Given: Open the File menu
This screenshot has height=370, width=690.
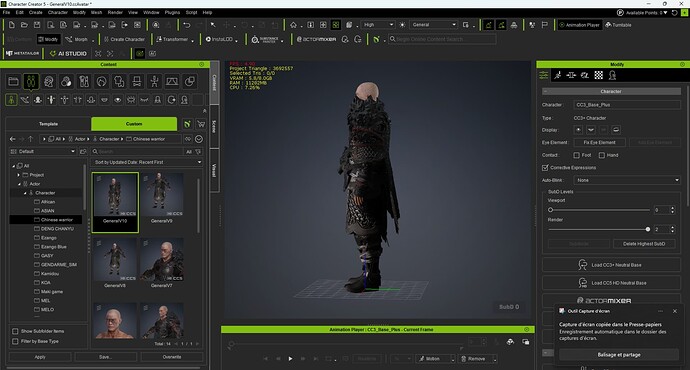Looking at the screenshot, I should (6, 12).
